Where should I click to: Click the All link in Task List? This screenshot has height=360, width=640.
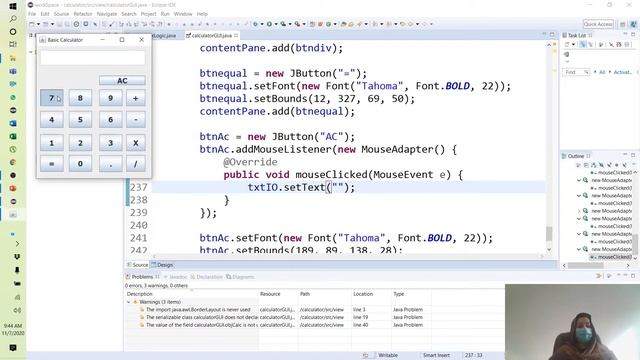point(602,72)
